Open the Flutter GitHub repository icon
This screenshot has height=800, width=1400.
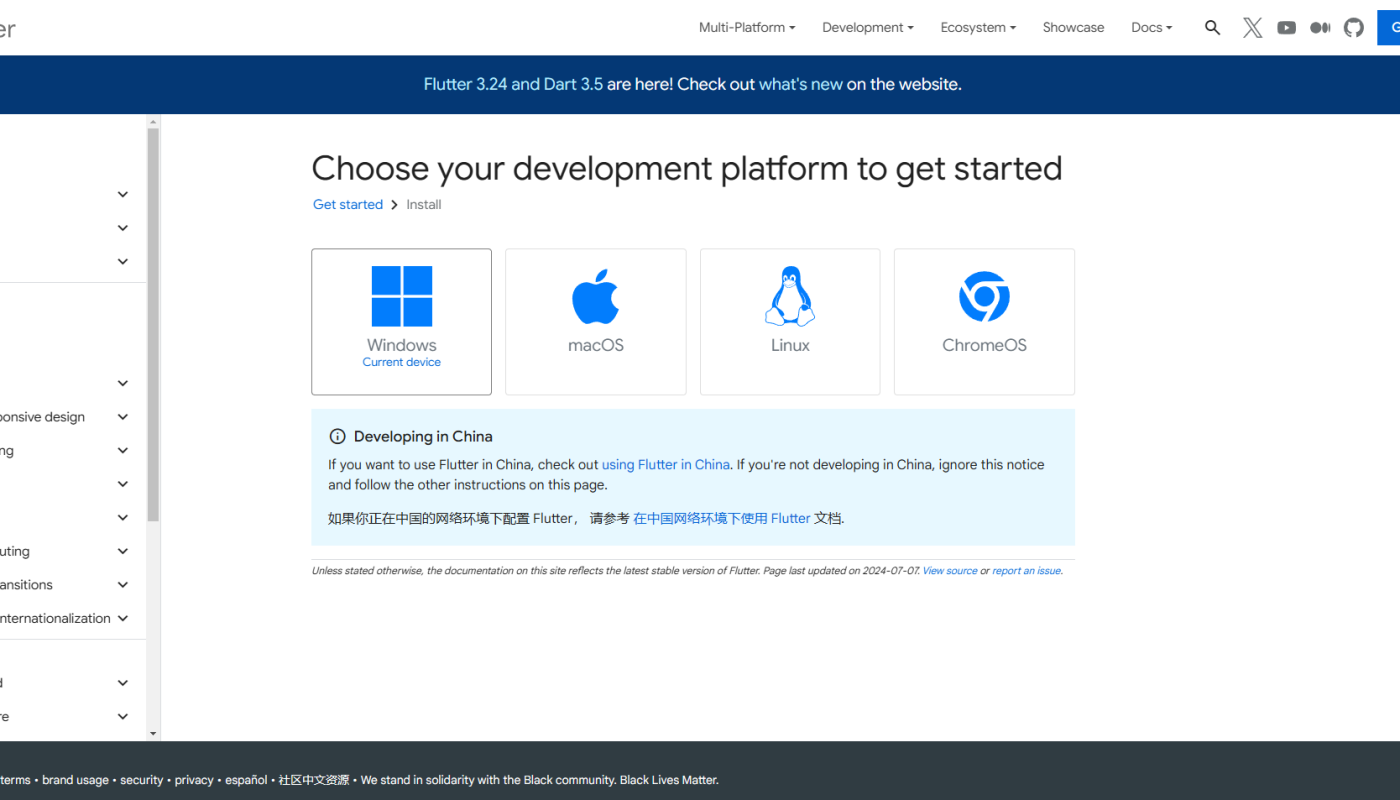[x=1354, y=28]
